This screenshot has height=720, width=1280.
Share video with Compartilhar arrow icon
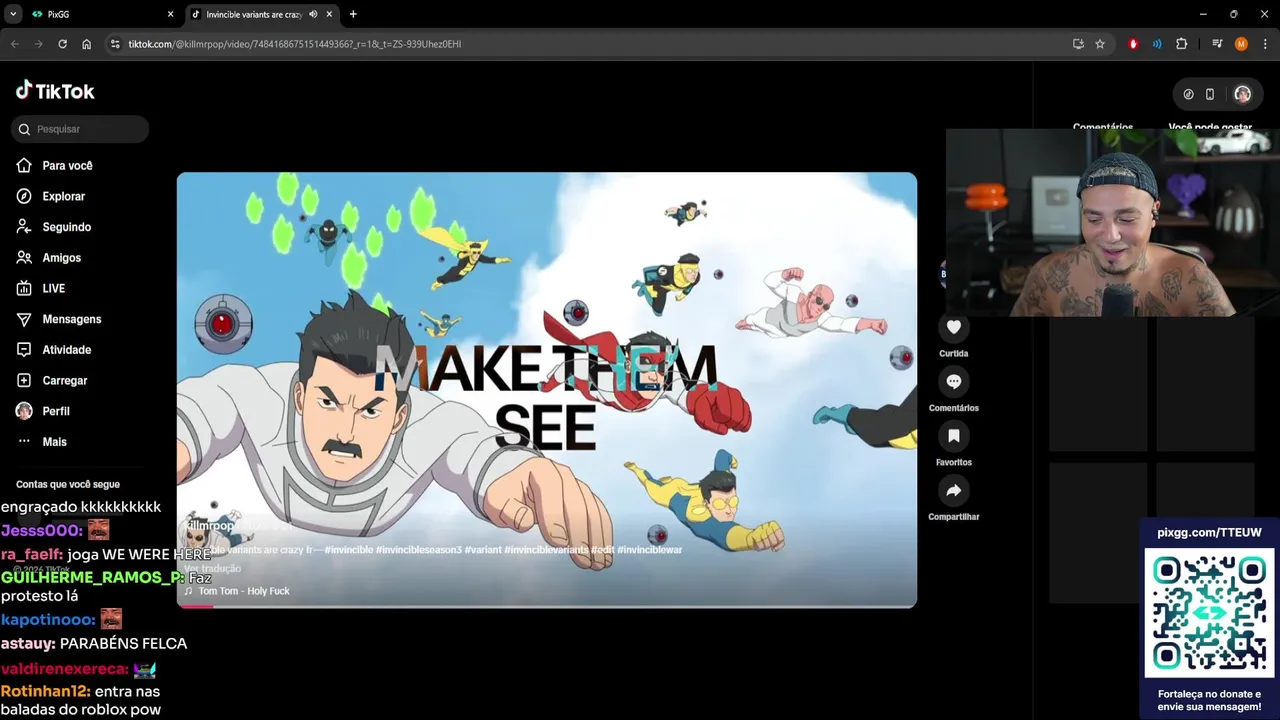[x=954, y=490]
